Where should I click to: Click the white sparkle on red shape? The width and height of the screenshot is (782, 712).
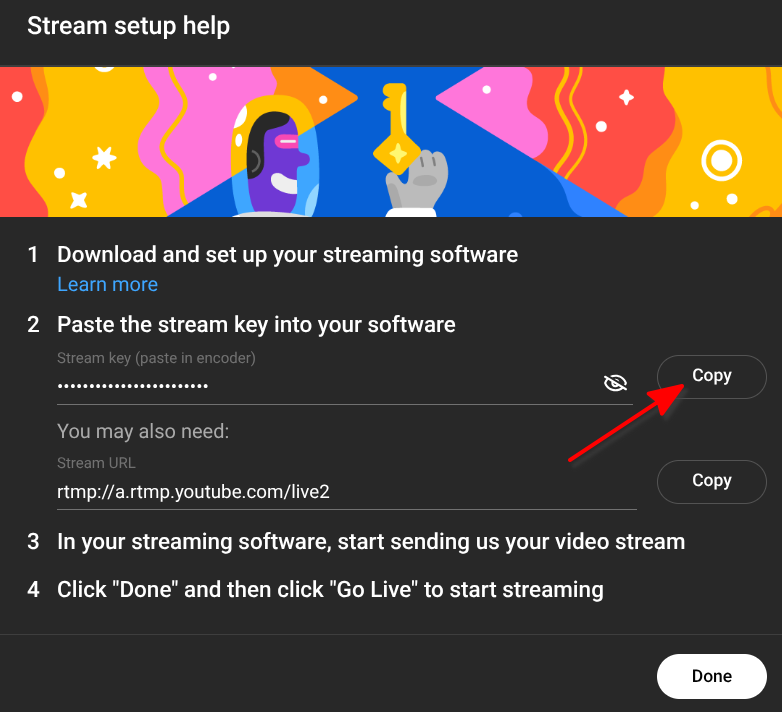click(626, 97)
